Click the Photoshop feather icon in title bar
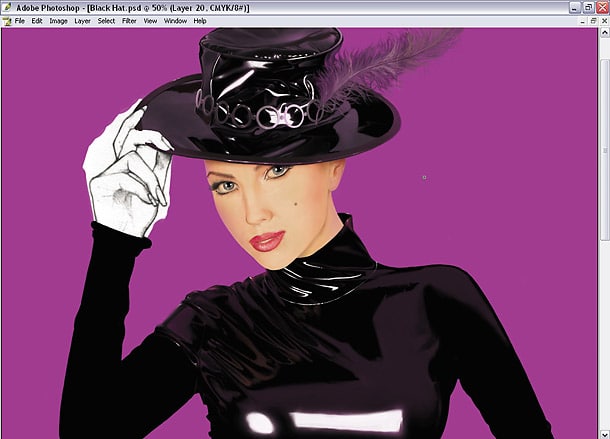 point(7,7)
